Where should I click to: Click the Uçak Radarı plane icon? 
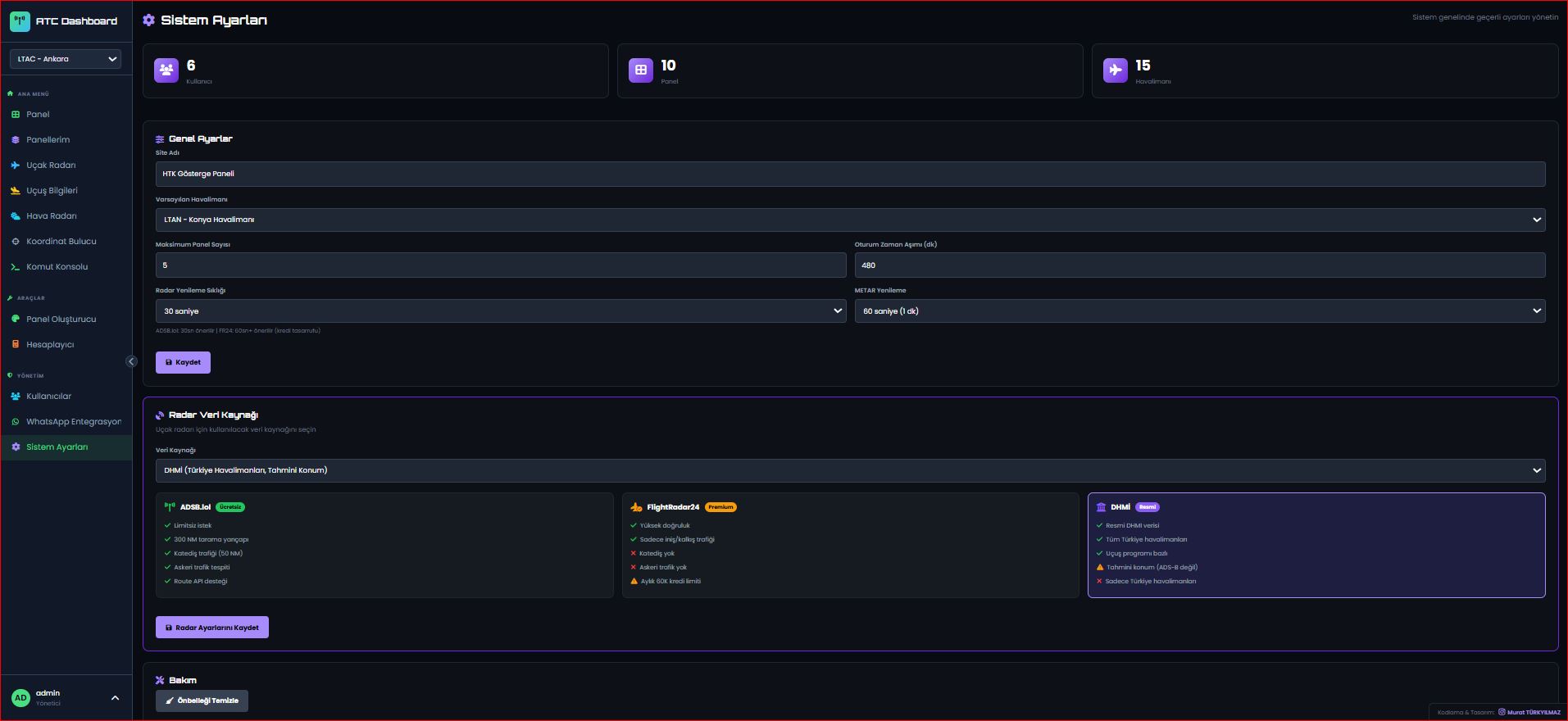coord(16,166)
